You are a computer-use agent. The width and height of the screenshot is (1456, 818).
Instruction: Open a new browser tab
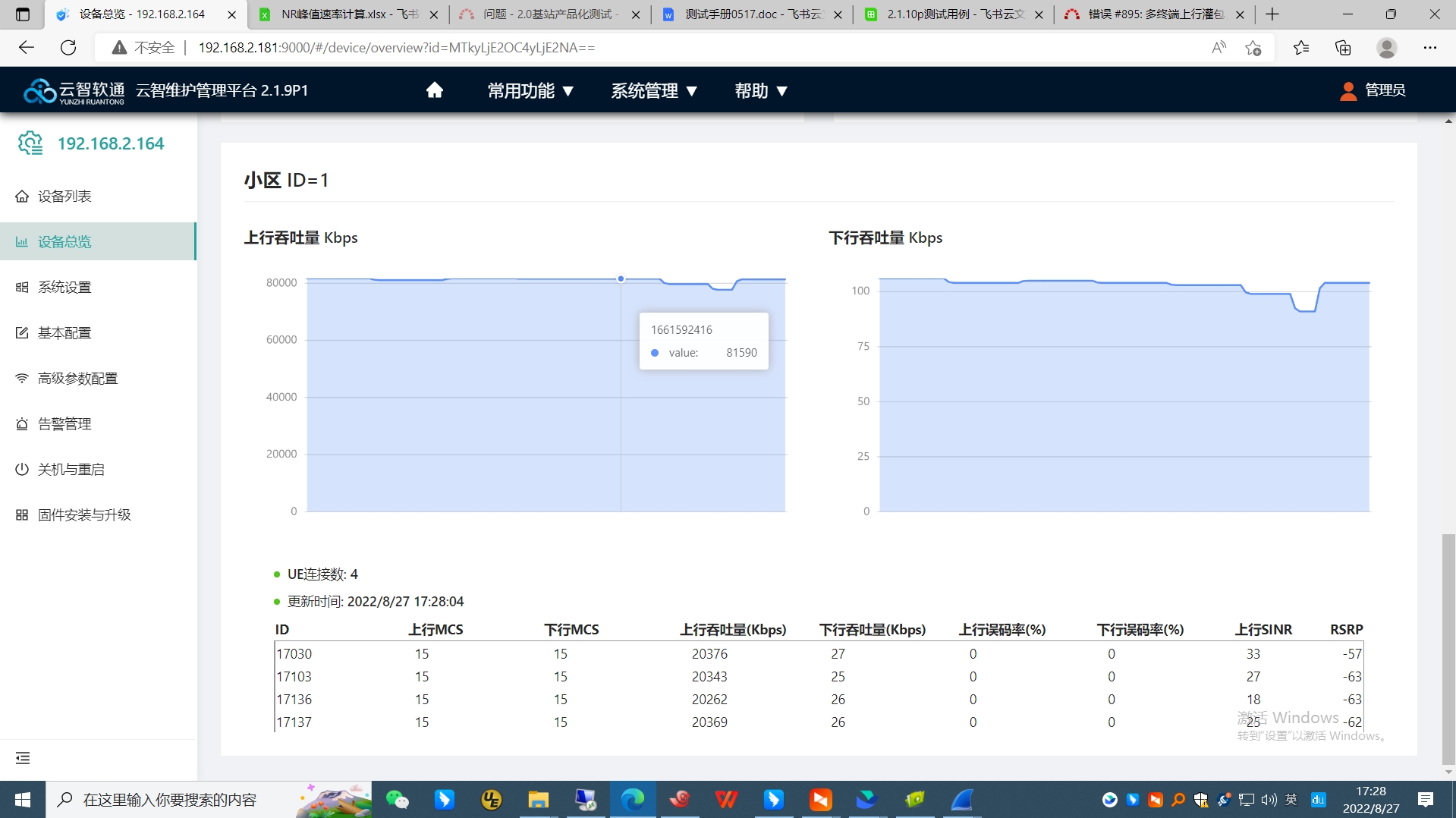pyautogui.click(x=1272, y=14)
